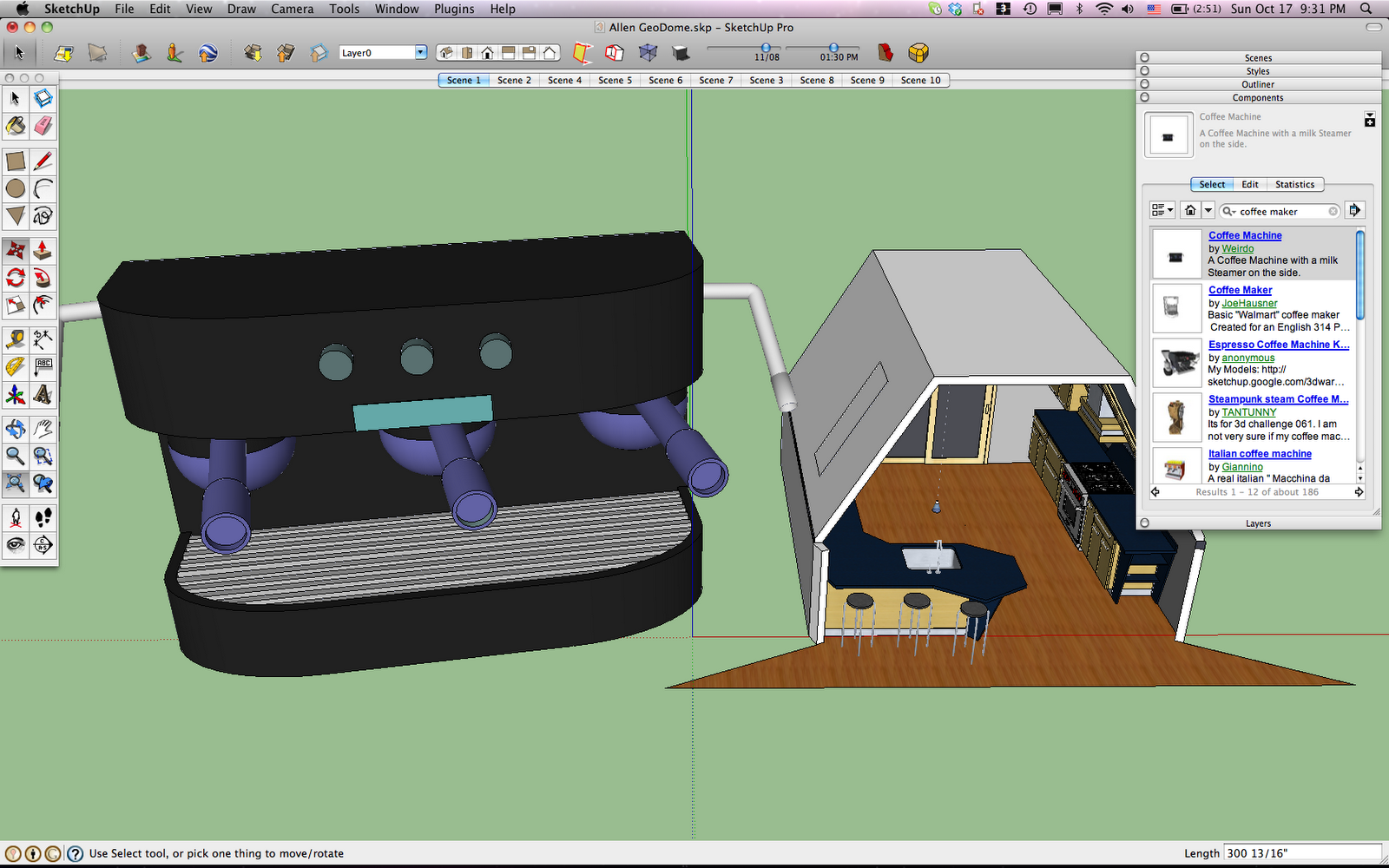
Task: Select the yellow Protractor tool
Action: pyautogui.click(x=16, y=367)
